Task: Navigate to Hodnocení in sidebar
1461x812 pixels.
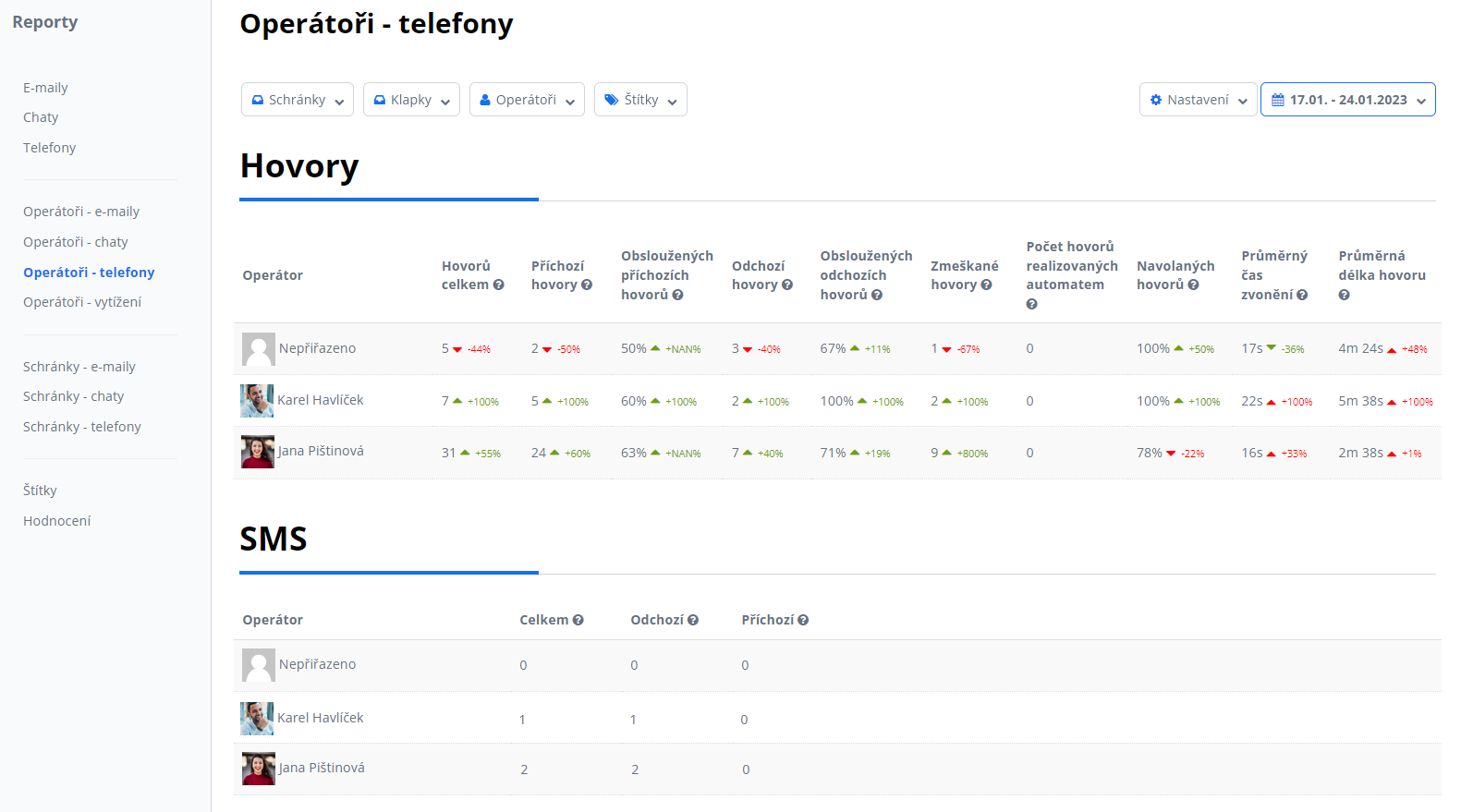Action: point(57,521)
